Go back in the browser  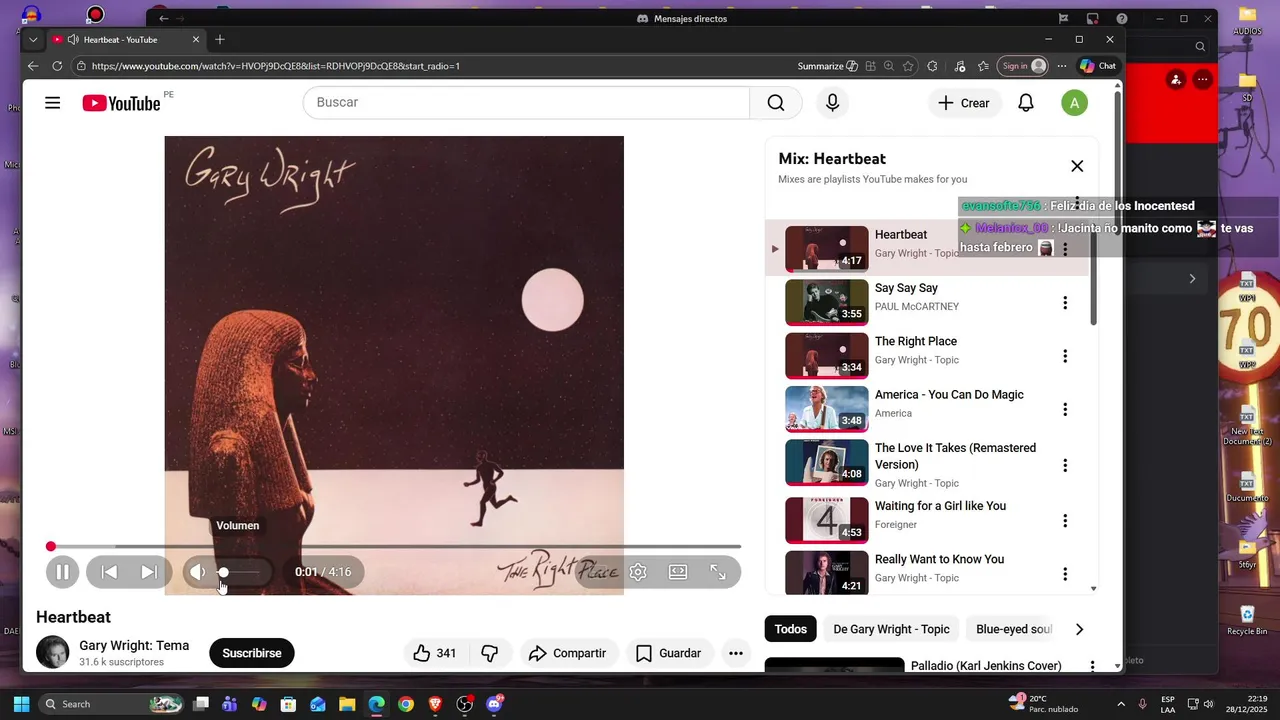tap(33, 66)
